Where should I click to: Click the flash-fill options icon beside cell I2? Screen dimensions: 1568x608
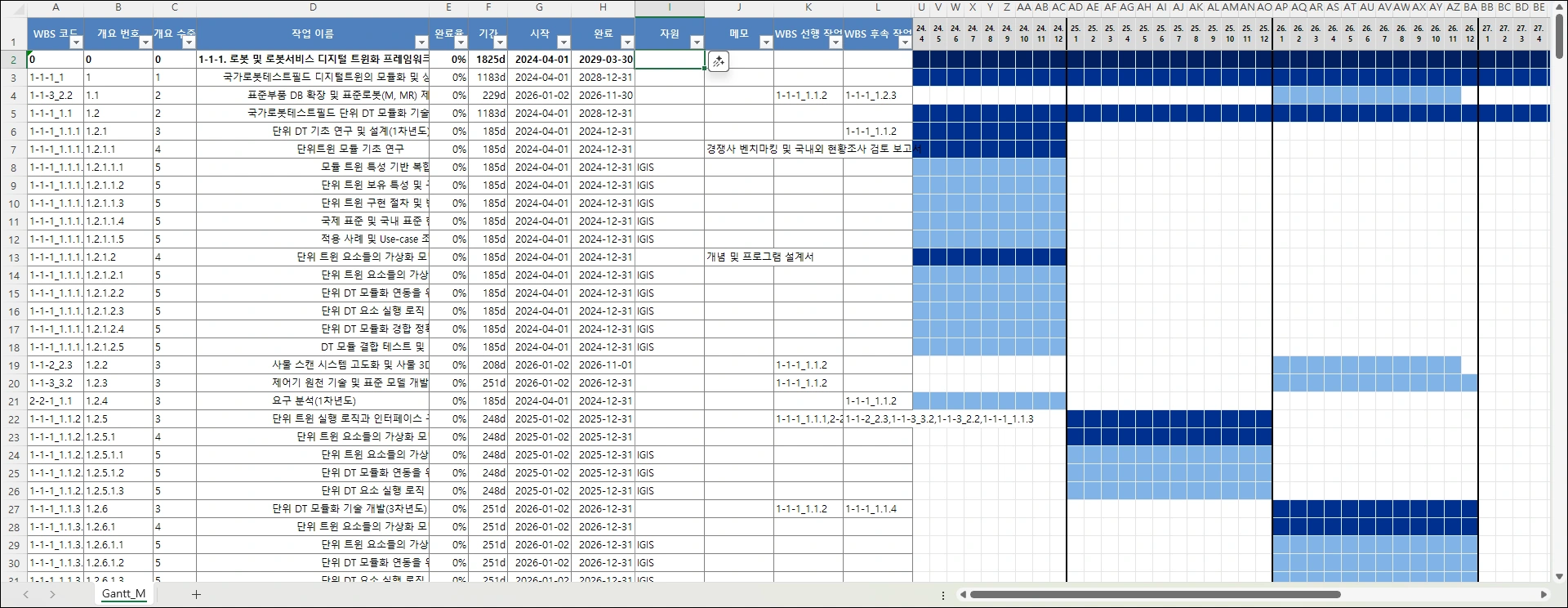[x=718, y=61]
